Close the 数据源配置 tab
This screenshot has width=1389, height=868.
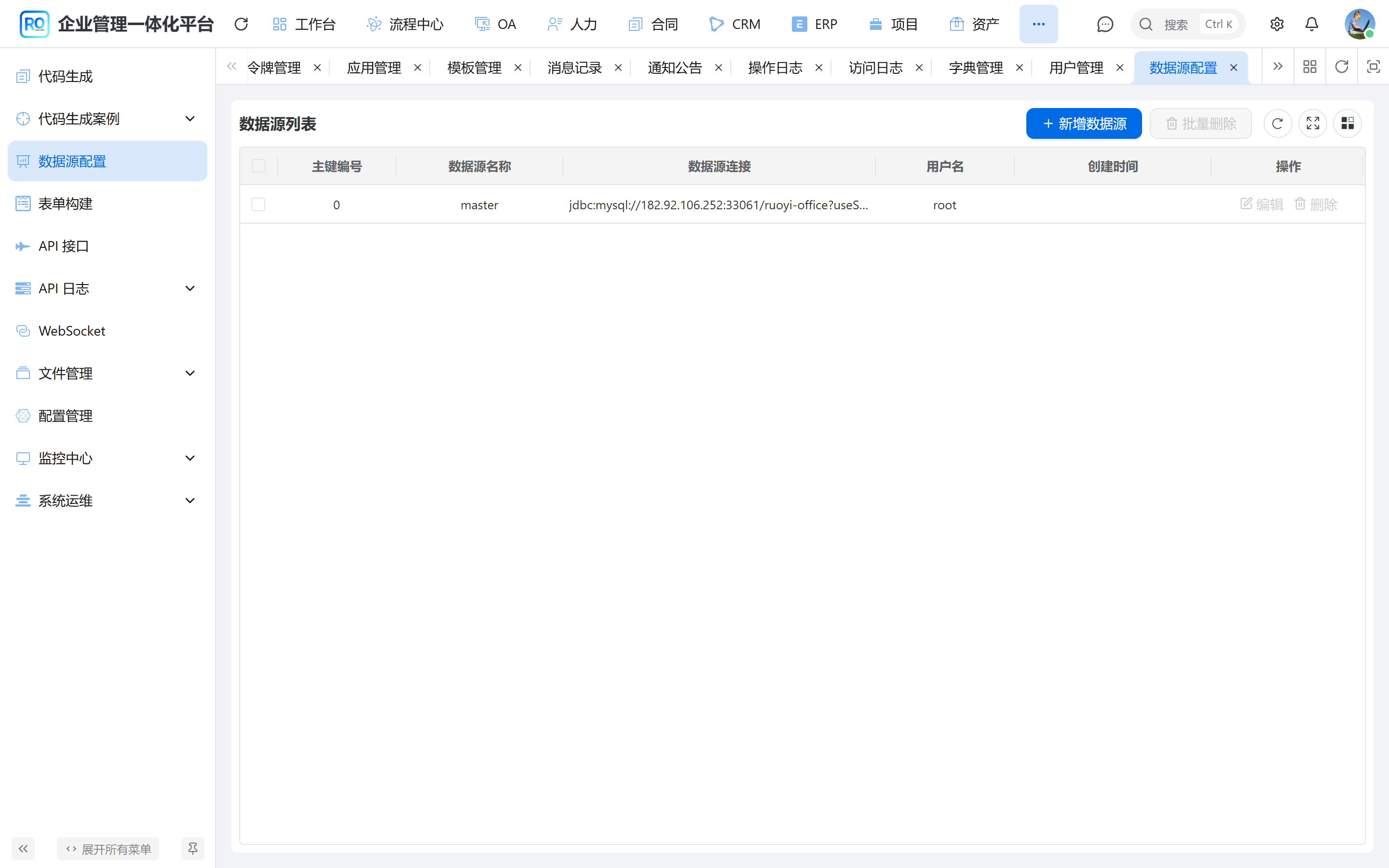(1233, 68)
